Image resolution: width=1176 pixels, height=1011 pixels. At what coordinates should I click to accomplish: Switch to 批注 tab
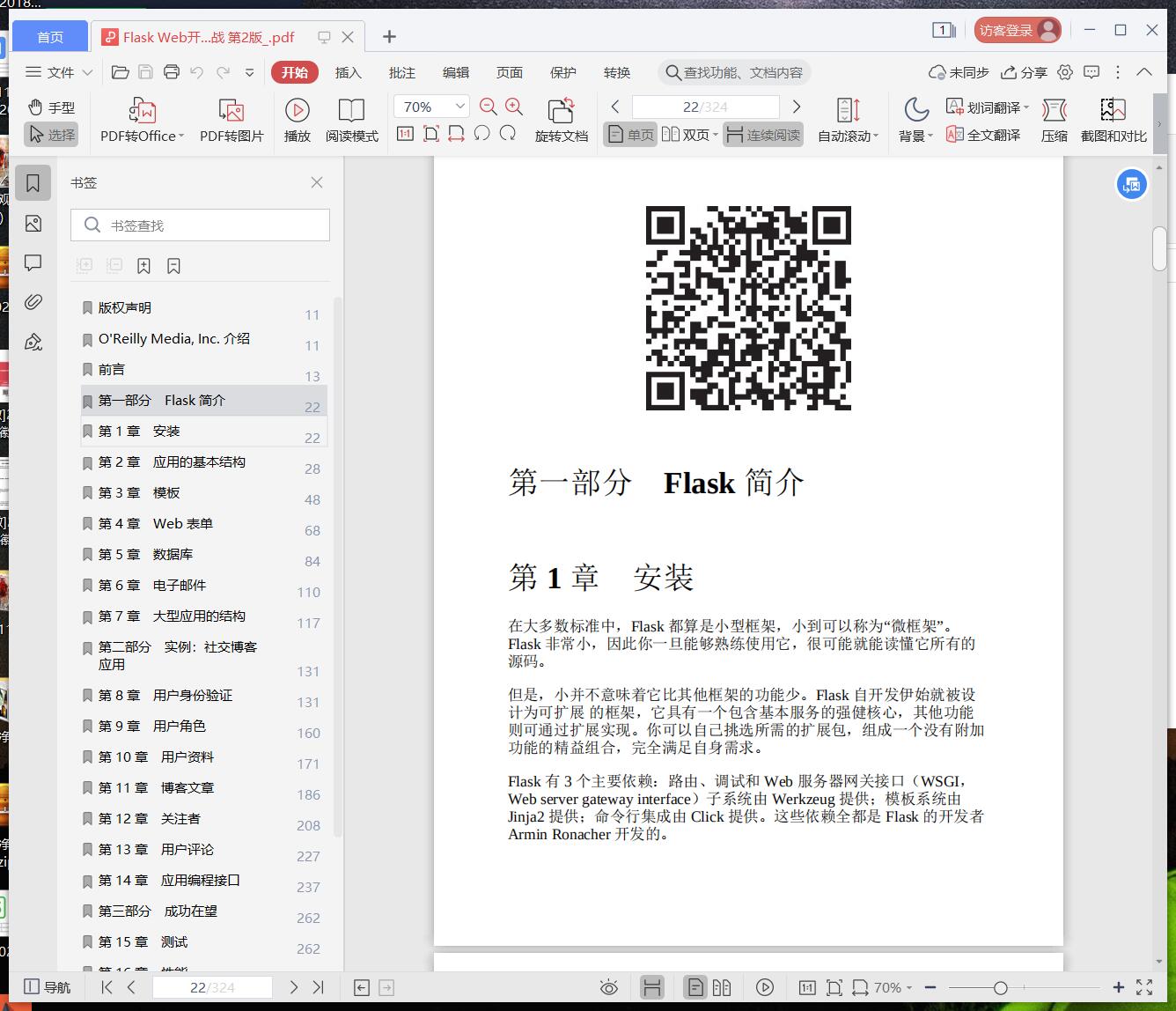click(x=402, y=72)
